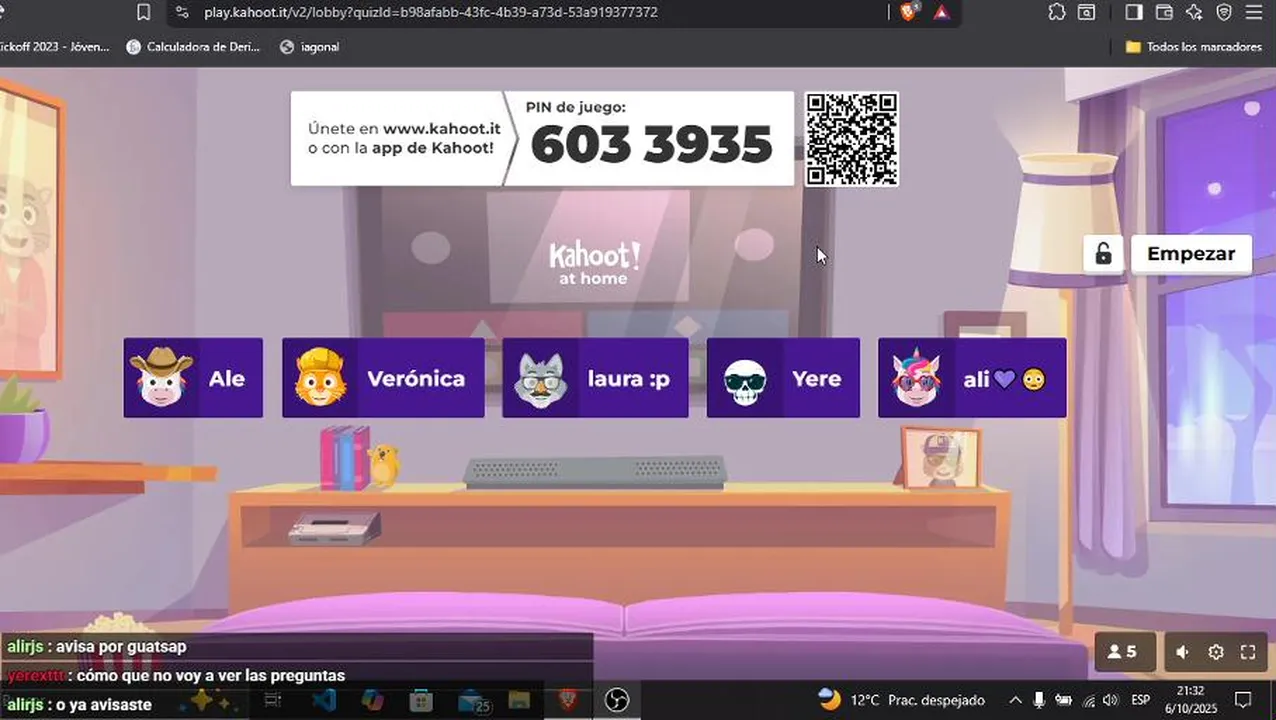The image size is (1276, 720).
Task: Select player card laura :p
Action: [595, 378]
